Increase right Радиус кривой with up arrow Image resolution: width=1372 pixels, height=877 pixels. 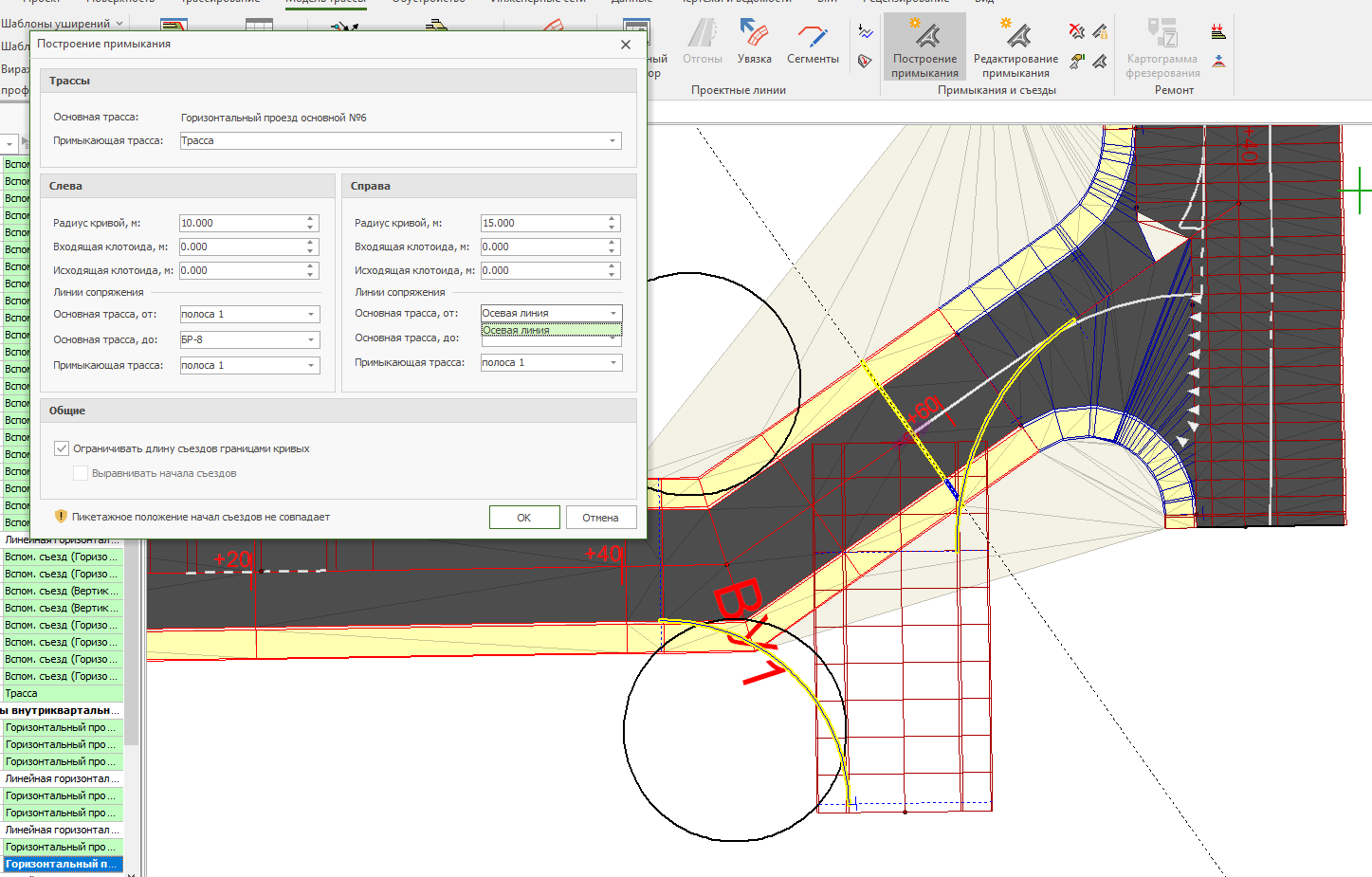(612, 219)
